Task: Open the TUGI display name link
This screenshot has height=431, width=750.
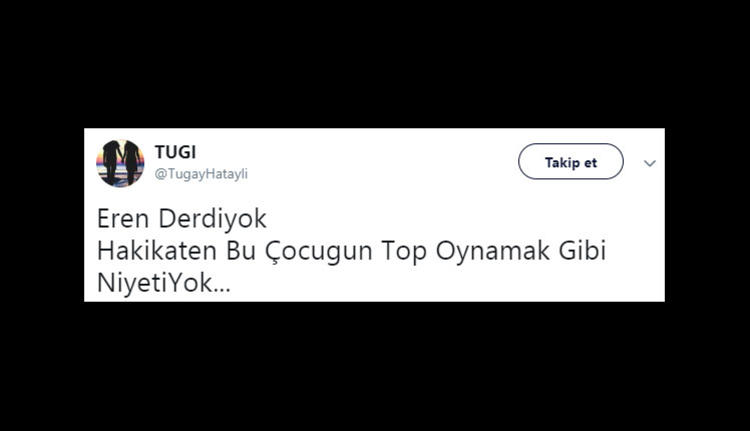Action: point(175,152)
